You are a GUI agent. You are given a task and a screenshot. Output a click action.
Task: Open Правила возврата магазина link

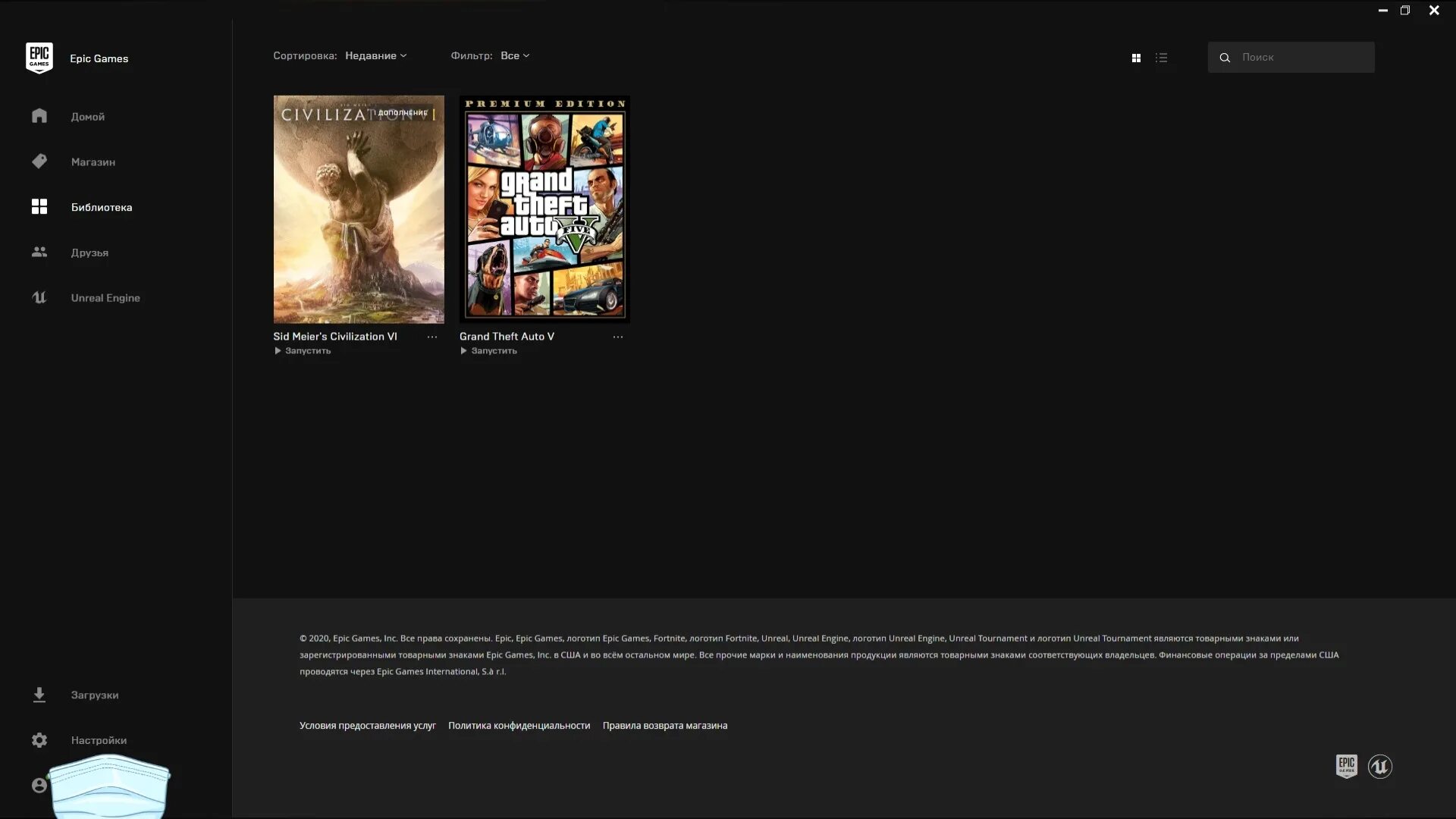pos(665,726)
